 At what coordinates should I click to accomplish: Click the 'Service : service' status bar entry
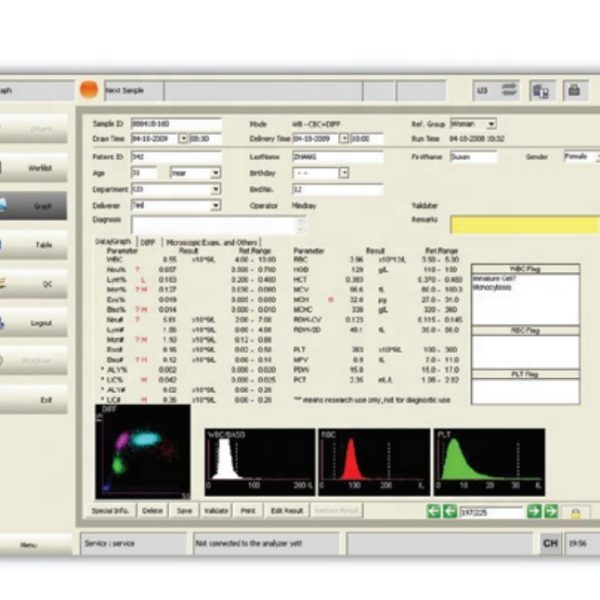[x=109, y=543]
